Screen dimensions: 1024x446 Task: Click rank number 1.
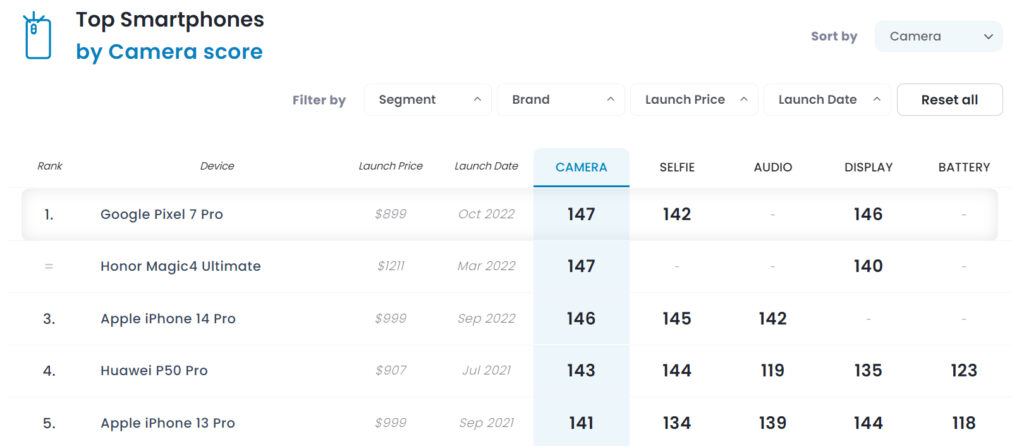(x=49, y=214)
